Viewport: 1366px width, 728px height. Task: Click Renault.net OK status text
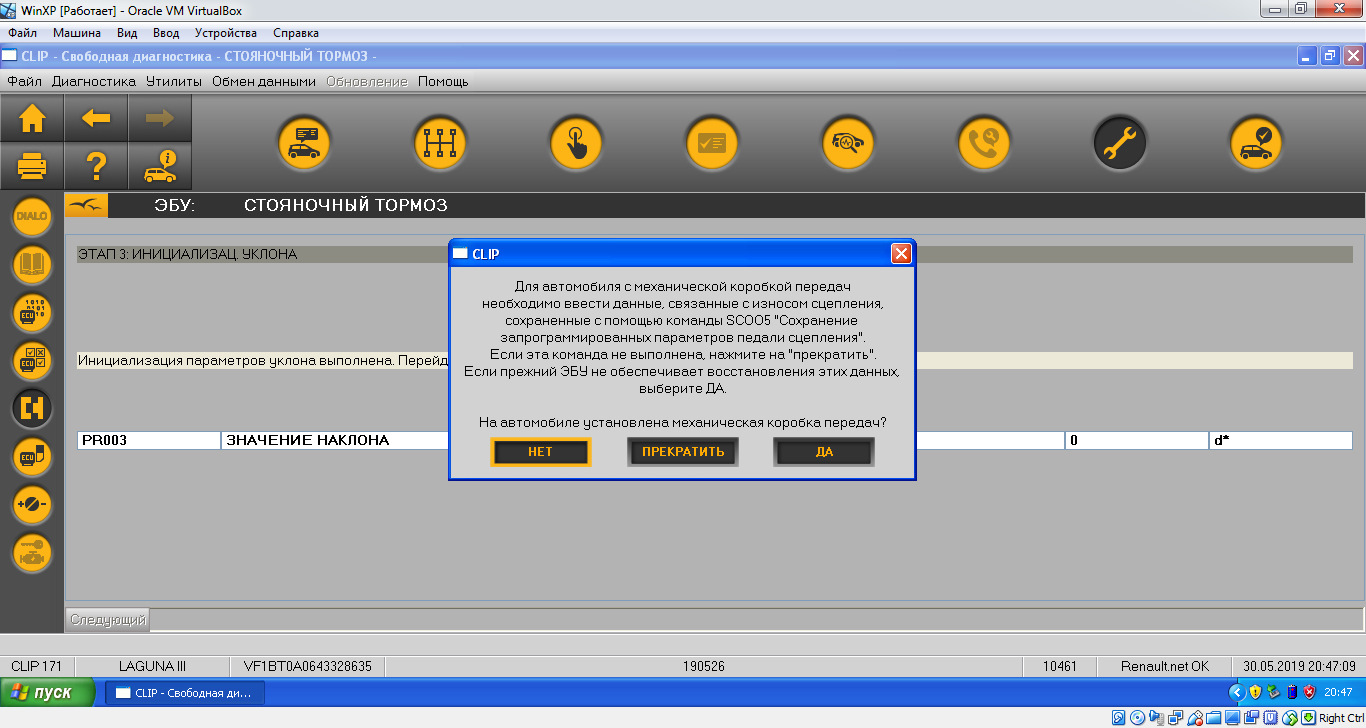point(1165,666)
